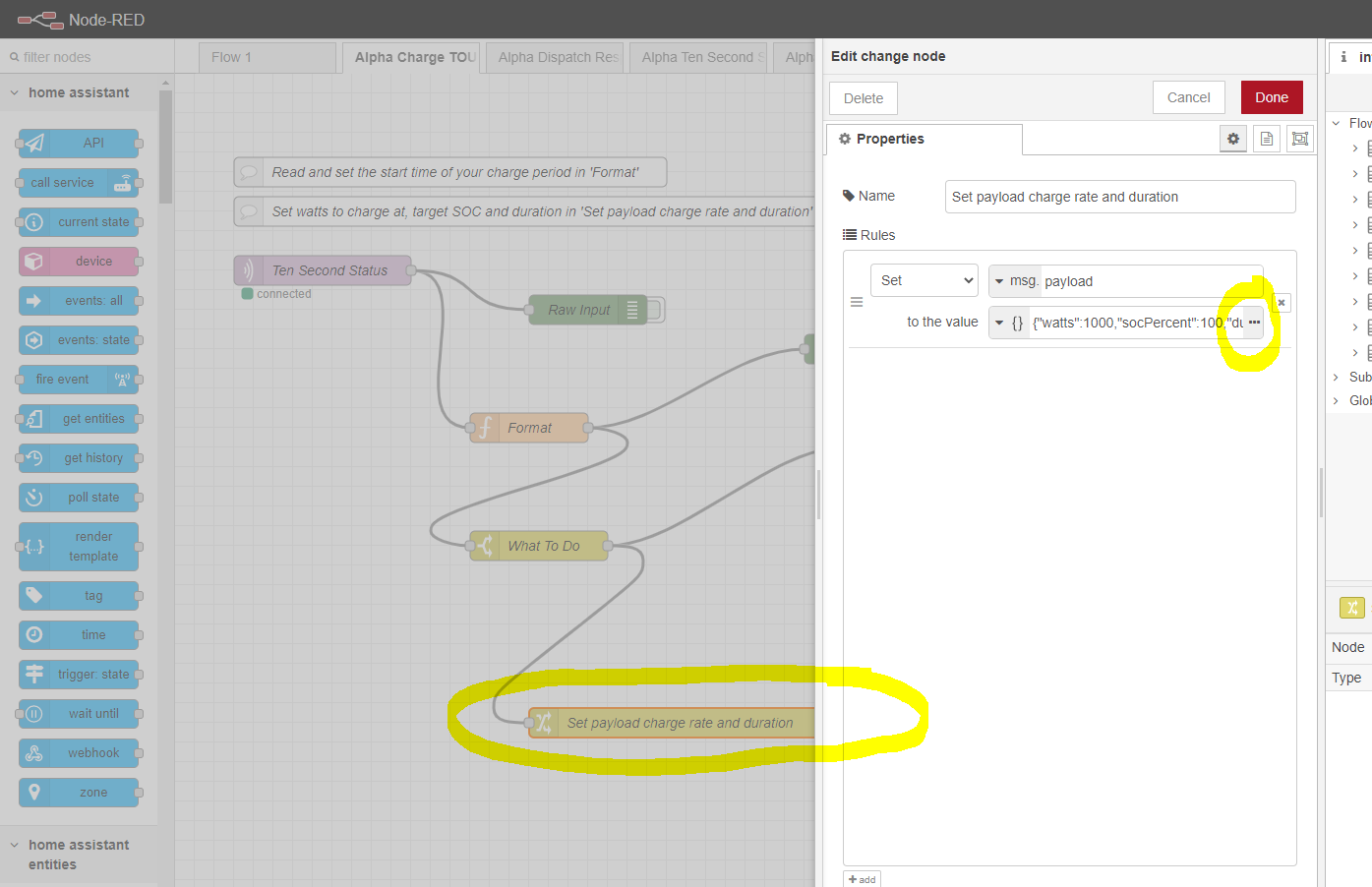The image size is (1372, 887).
Task: Choose the trigger: state palette node
Action: pyautogui.click(x=79, y=674)
